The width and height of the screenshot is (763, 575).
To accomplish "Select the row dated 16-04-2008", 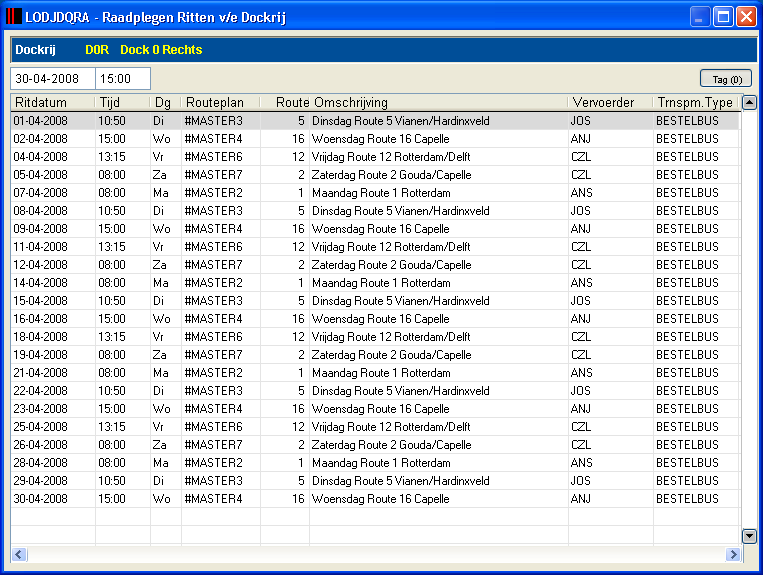I will [375, 319].
